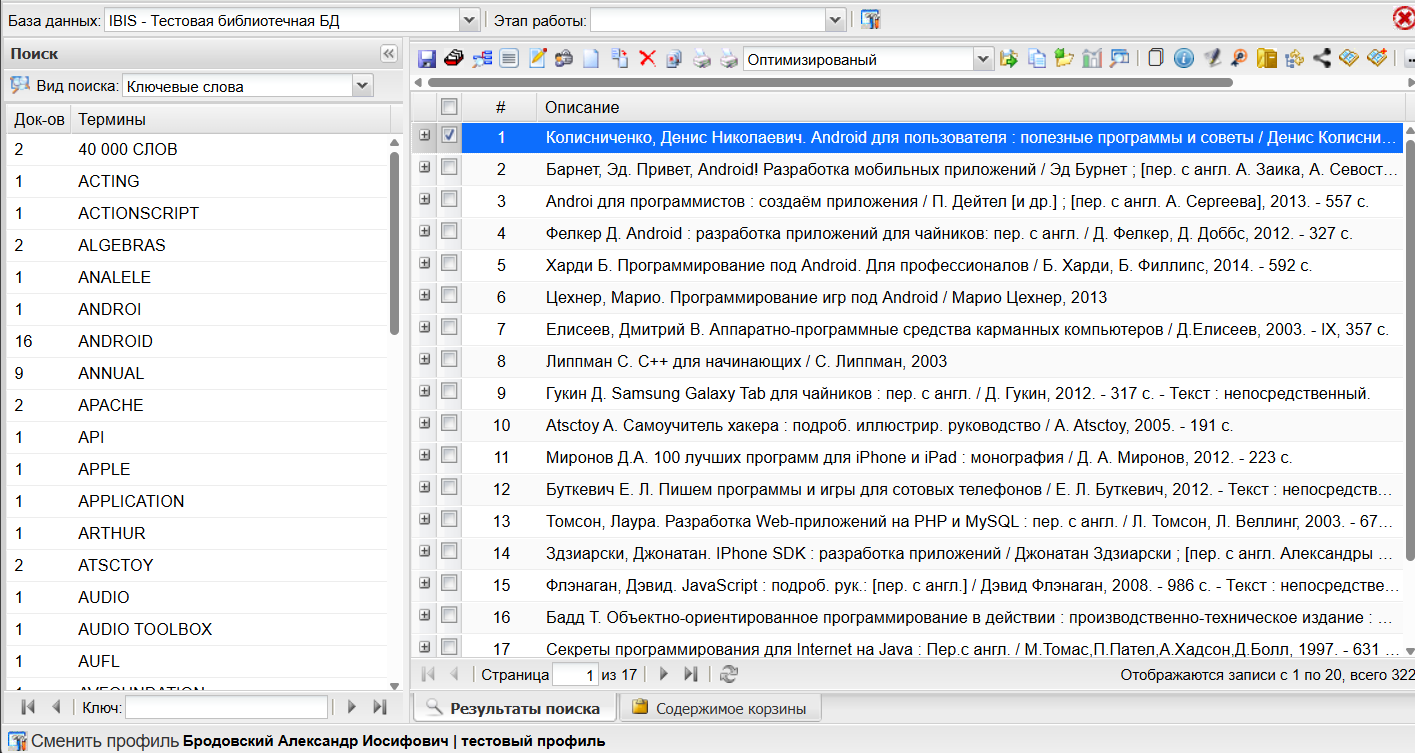Click the Ключ search input field
The height and width of the screenshot is (753, 1415).
point(226,708)
